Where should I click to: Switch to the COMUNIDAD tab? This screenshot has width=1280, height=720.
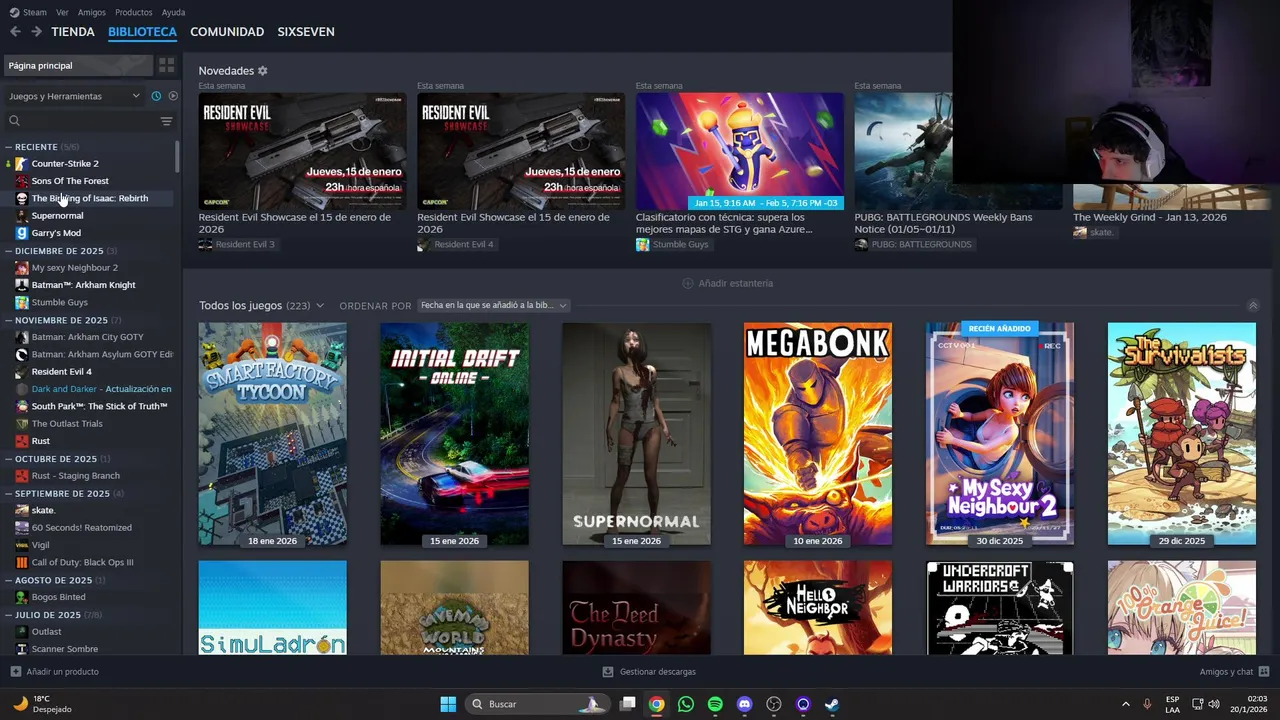227,32
